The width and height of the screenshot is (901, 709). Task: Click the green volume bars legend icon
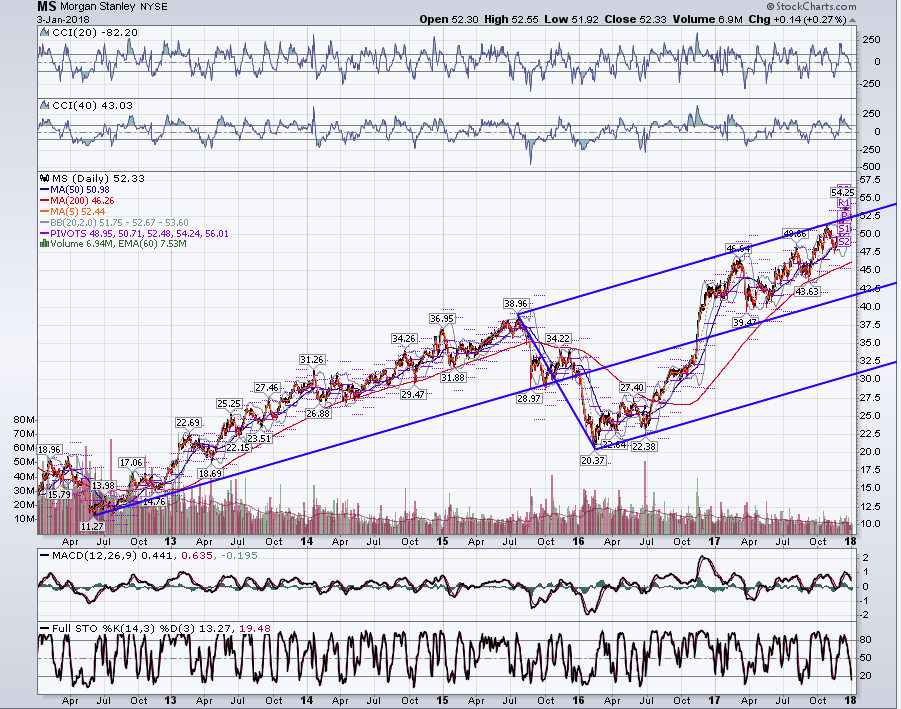[x=44, y=244]
